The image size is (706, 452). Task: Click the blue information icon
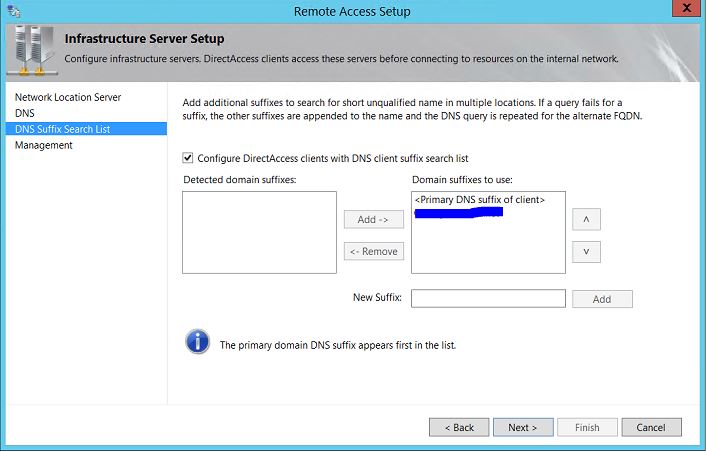tap(197, 342)
